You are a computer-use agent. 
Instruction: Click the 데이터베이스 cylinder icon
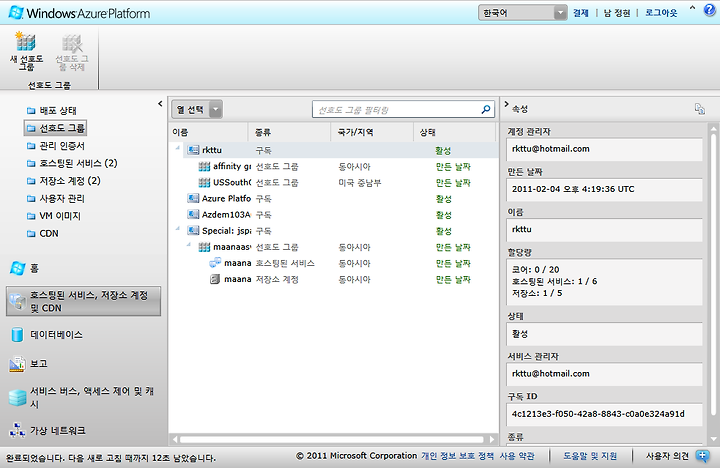coord(17,334)
